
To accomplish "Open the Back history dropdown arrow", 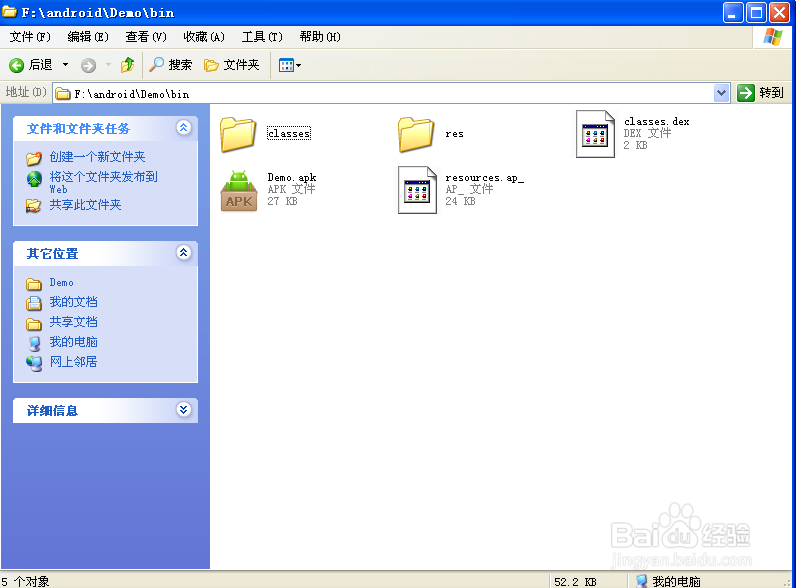I will 65,65.
